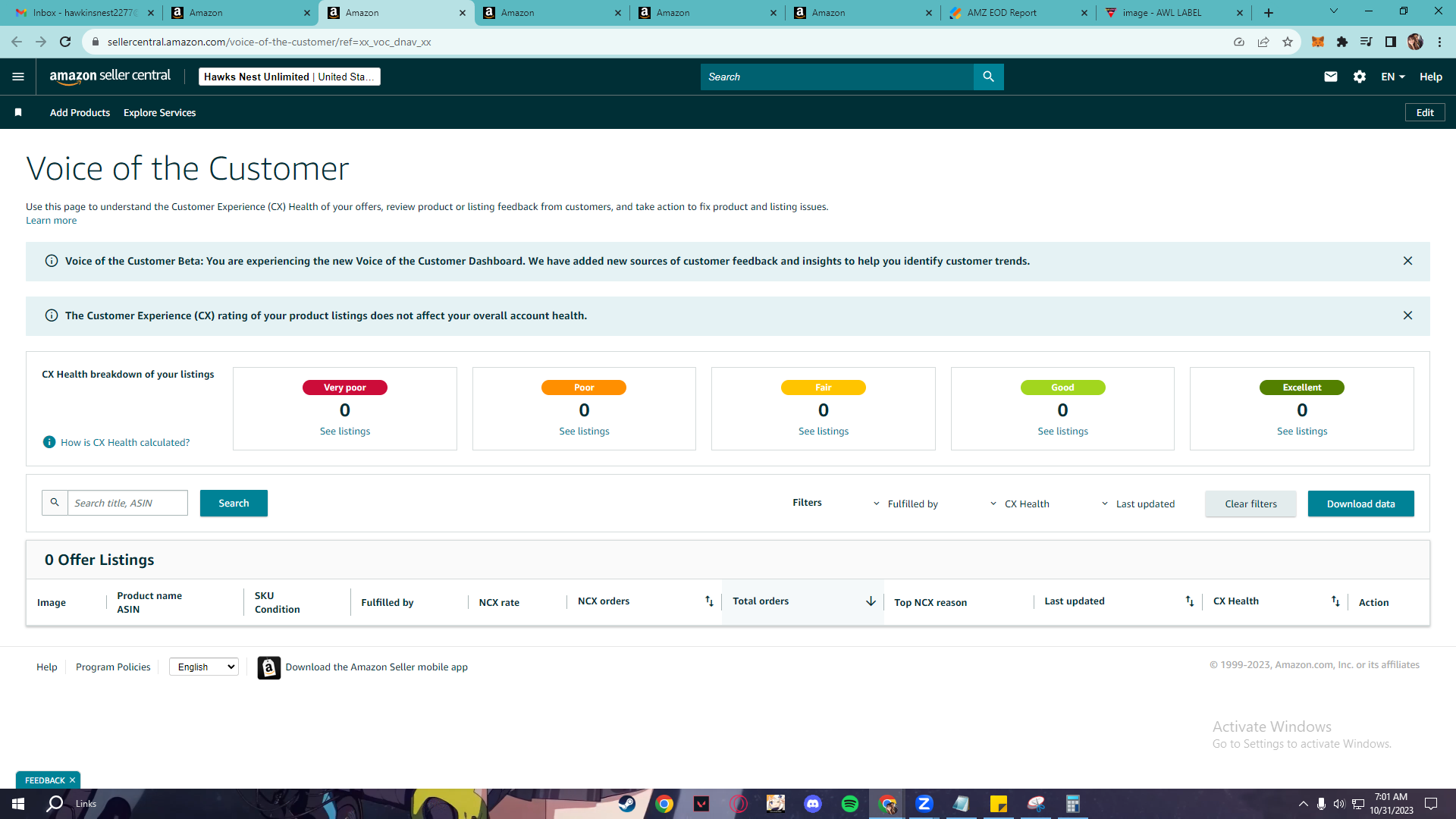Dismiss the Voice of the Customer Beta banner
This screenshot has height=819, width=1456.
click(1407, 261)
